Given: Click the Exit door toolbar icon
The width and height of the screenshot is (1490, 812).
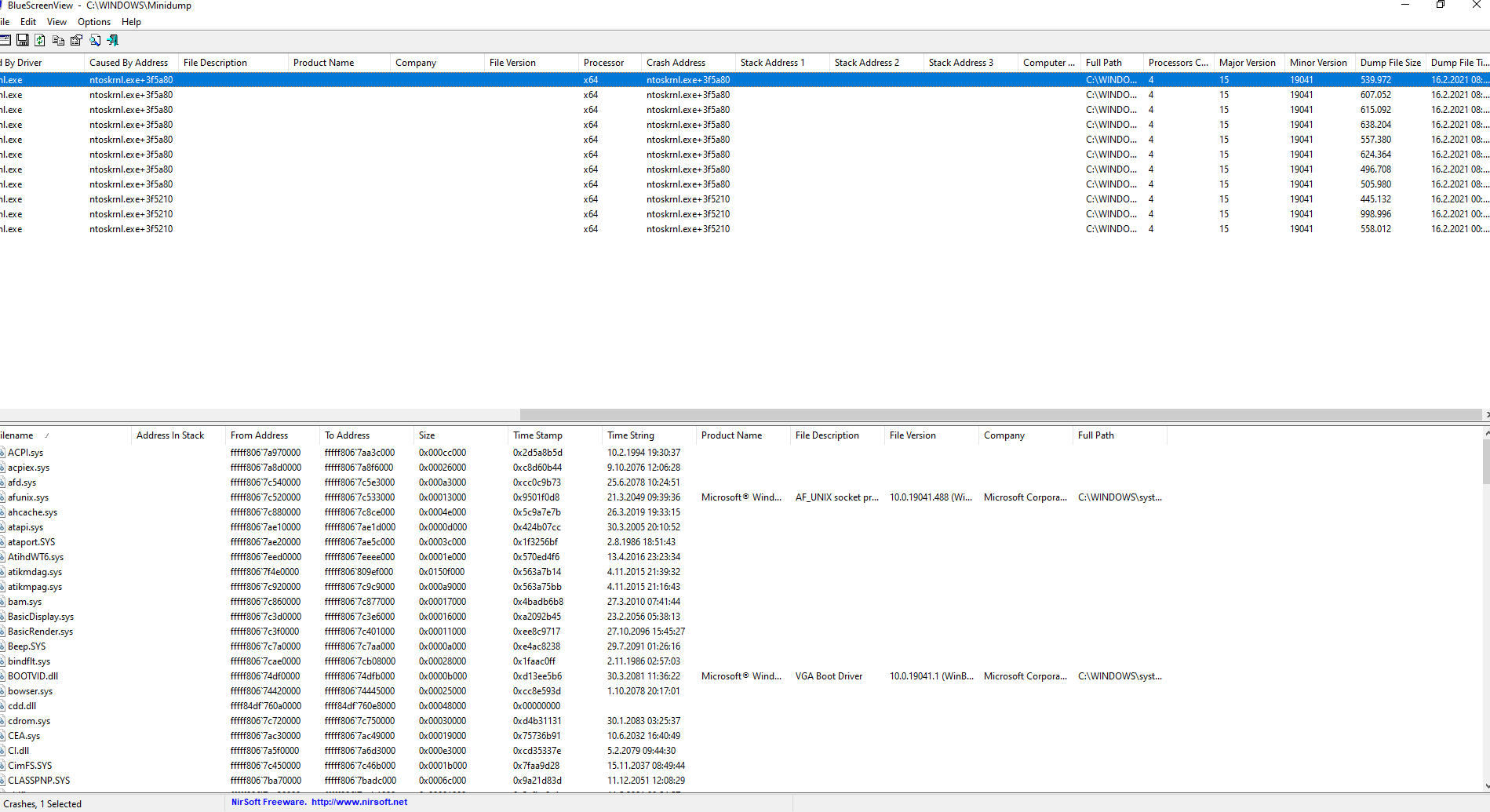Looking at the screenshot, I should click(x=113, y=40).
